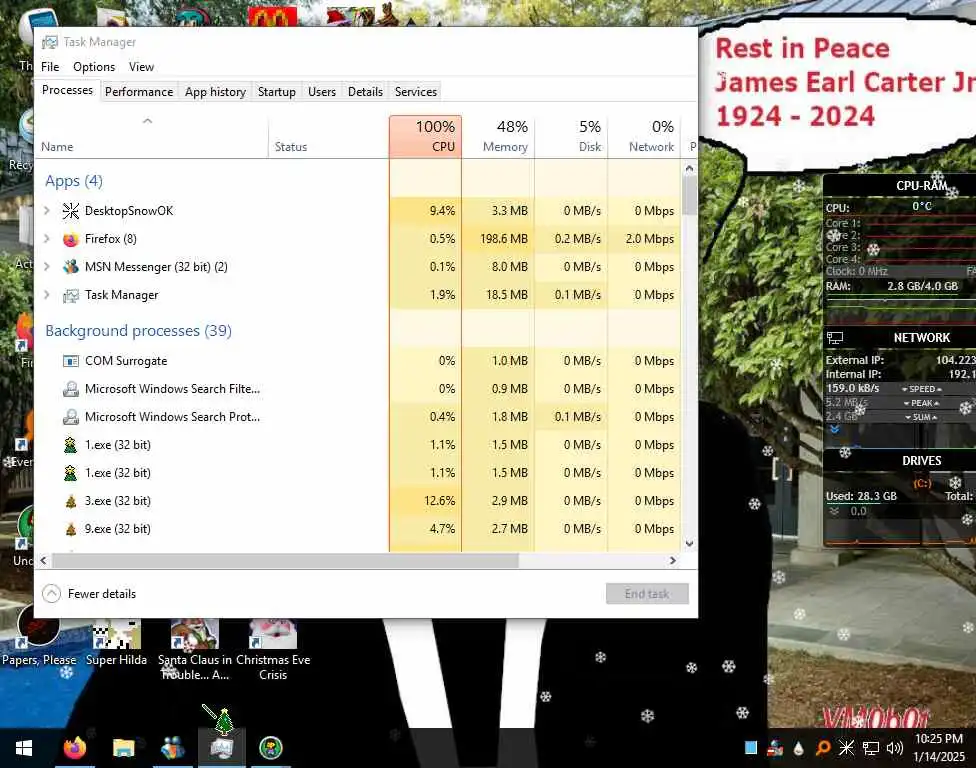Toggle PEAK arrows in Network gadget

pos(921,403)
